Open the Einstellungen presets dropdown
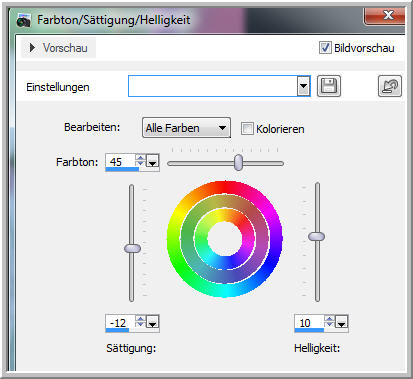 [x=303, y=86]
